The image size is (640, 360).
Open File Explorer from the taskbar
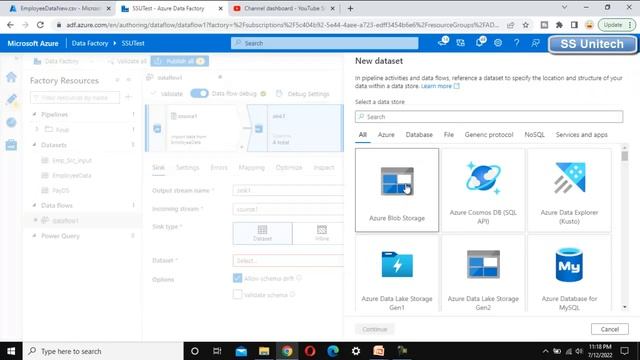click(x=264, y=351)
